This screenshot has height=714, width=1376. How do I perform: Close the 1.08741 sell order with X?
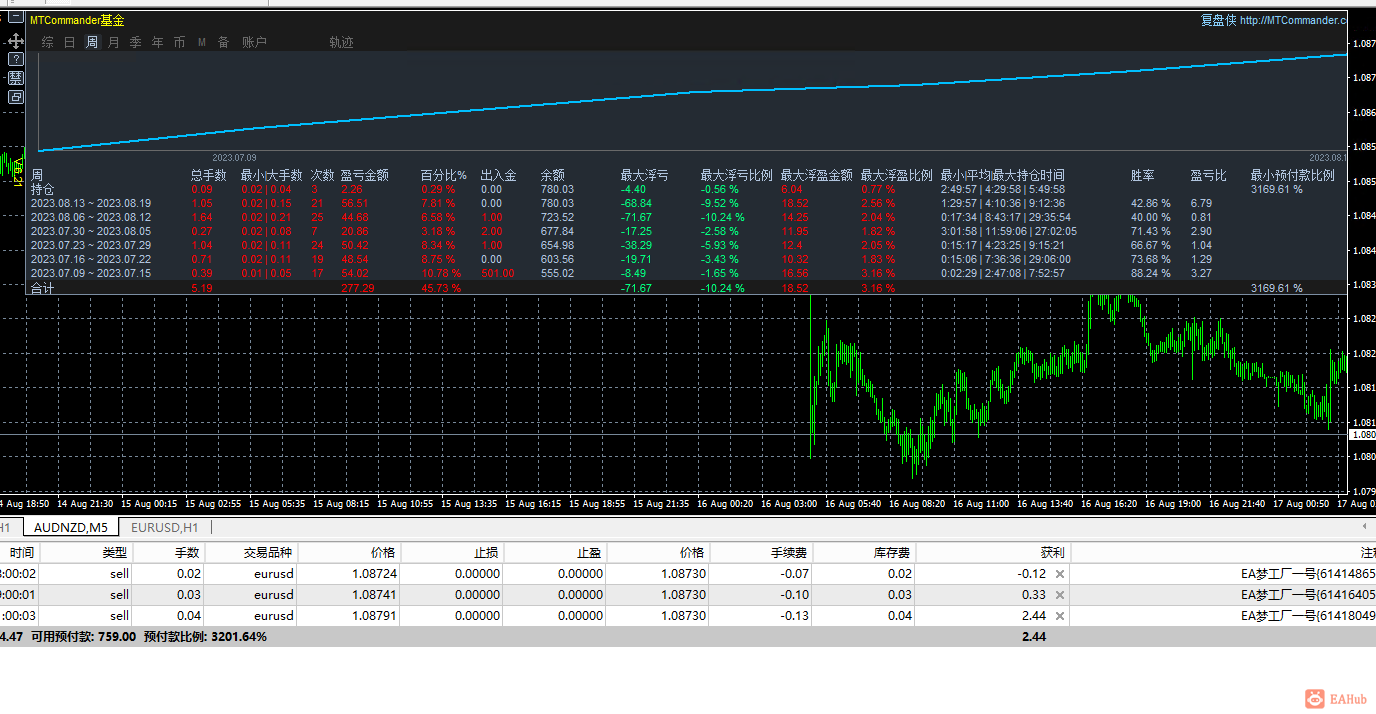tap(1060, 595)
